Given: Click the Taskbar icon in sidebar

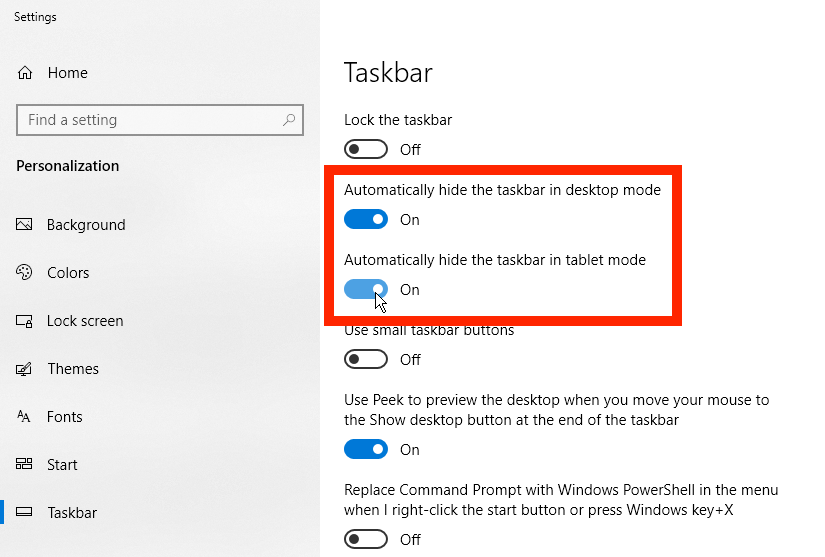Looking at the screenshot, I should [24, 512].
